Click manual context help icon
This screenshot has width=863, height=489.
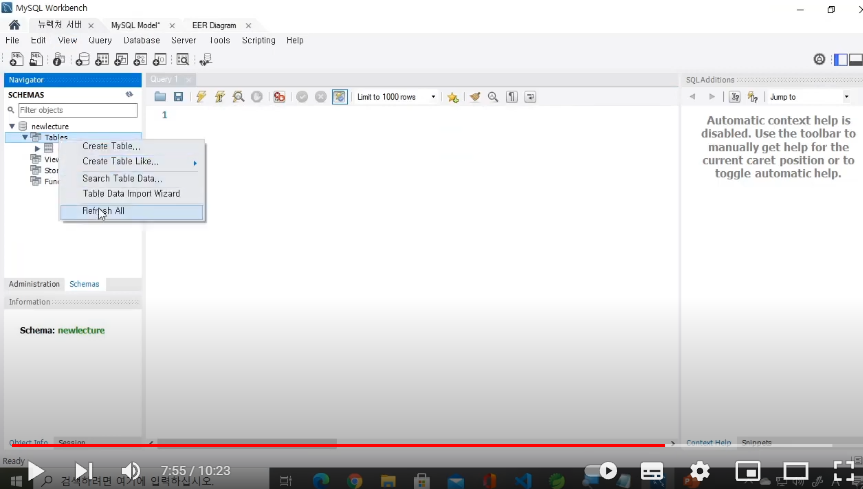pos(735,97)
